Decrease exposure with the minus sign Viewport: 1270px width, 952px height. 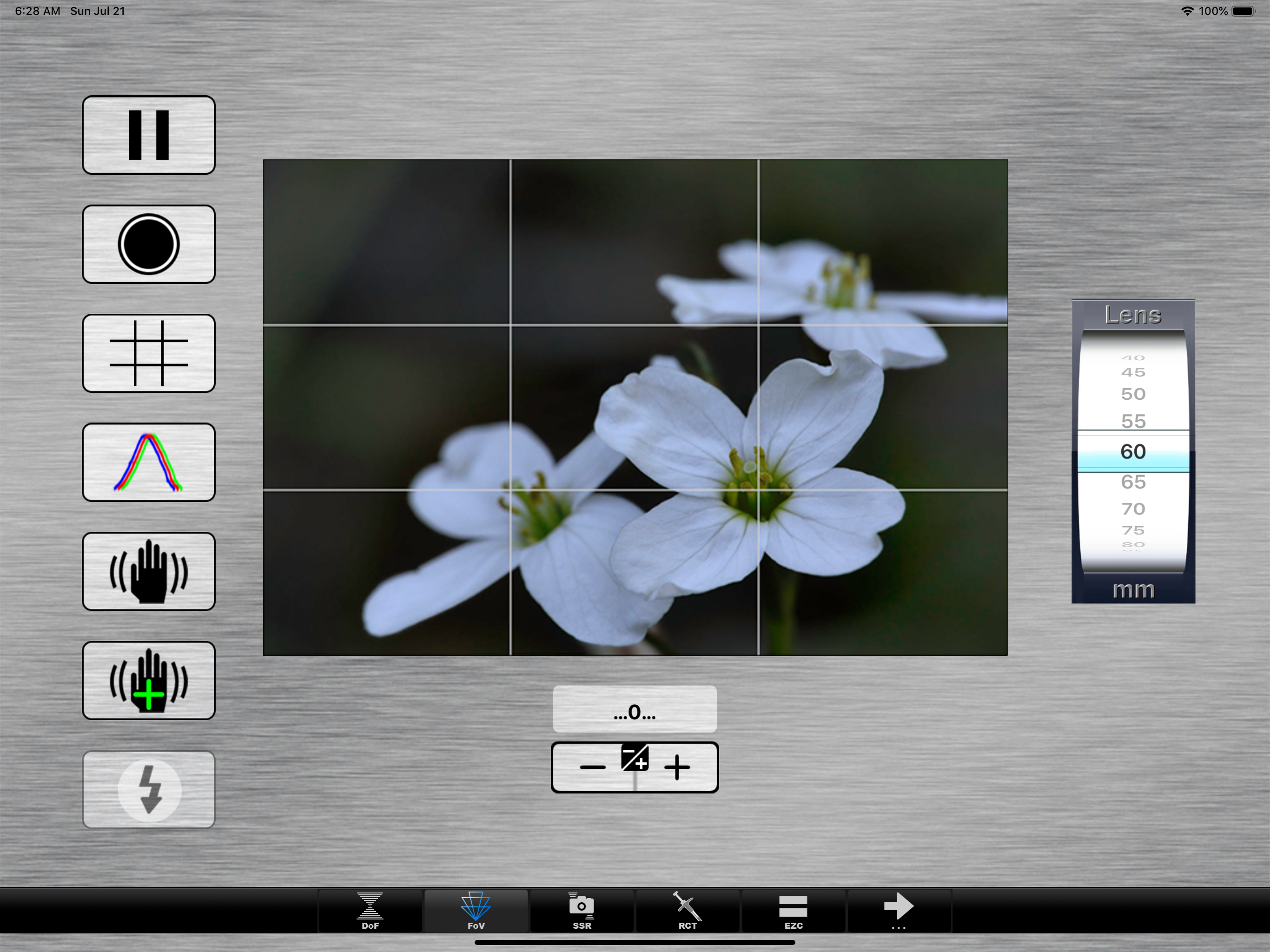point(592,767)
